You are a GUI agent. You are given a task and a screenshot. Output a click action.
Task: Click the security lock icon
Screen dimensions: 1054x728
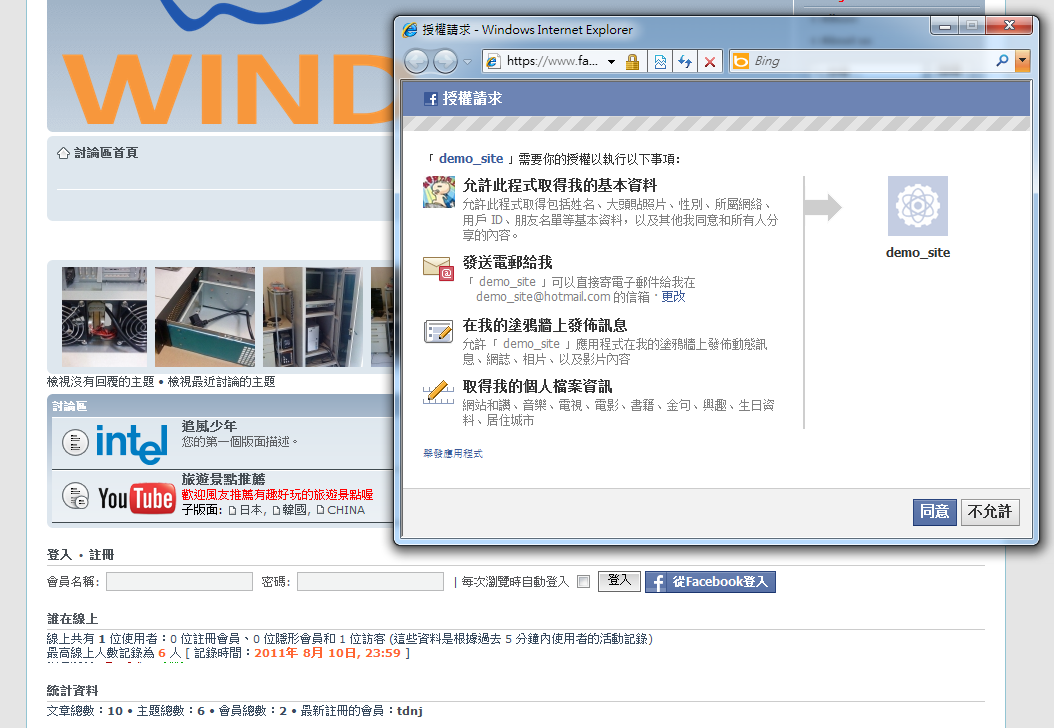632,62
